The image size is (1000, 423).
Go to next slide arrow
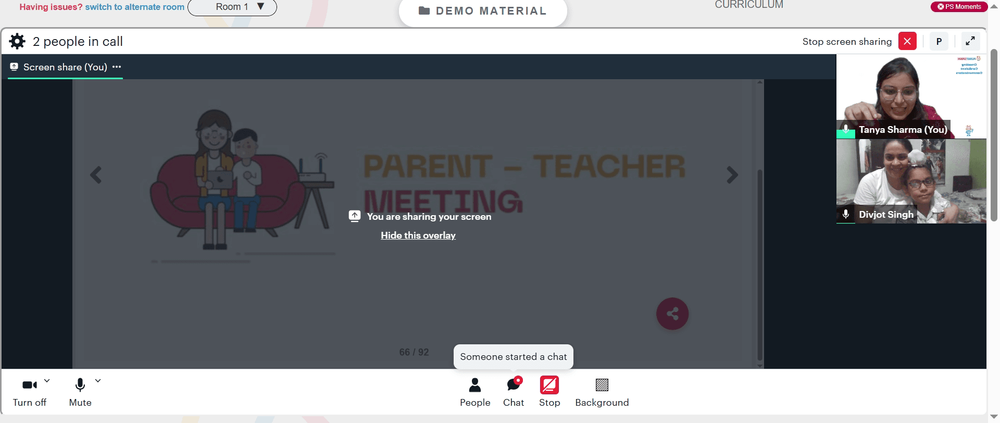(732, 175)
